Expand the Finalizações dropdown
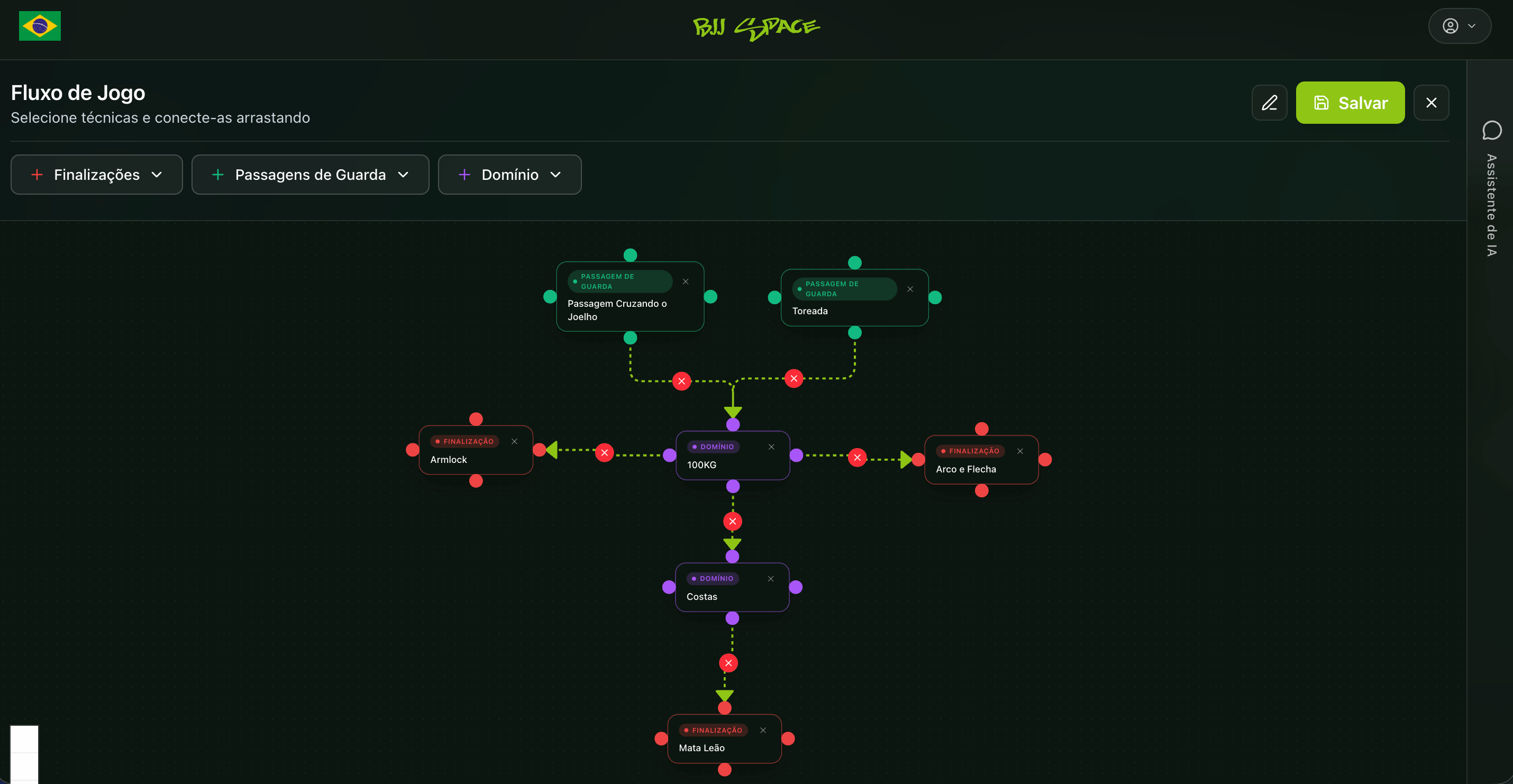 coord(97,175)
